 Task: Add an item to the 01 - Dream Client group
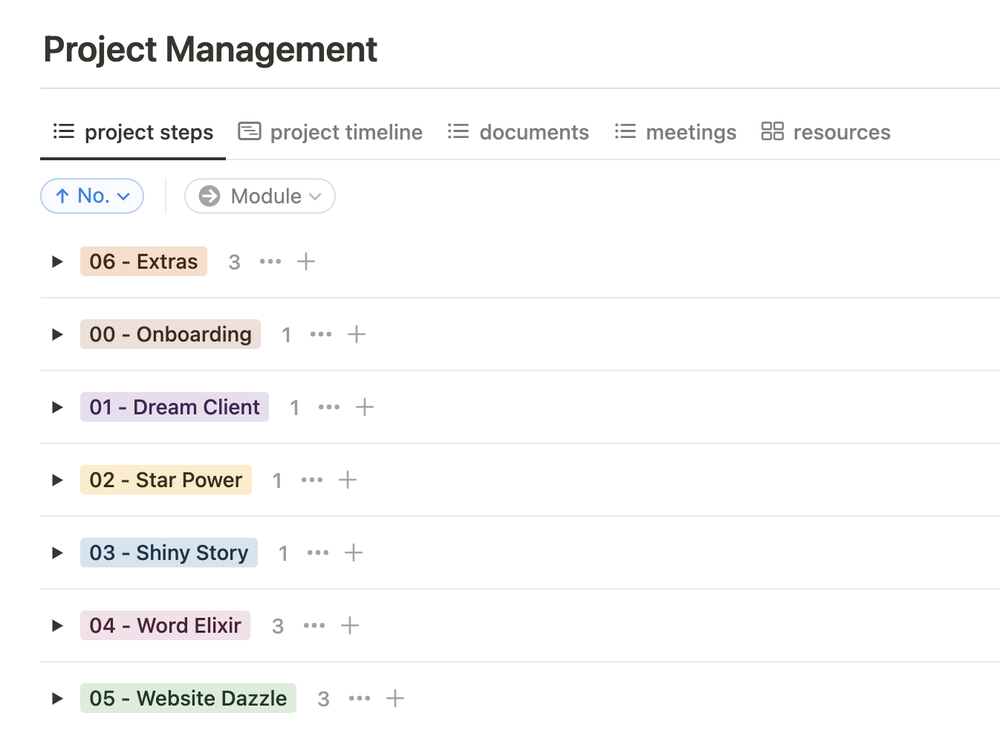[x=365, y=408]
